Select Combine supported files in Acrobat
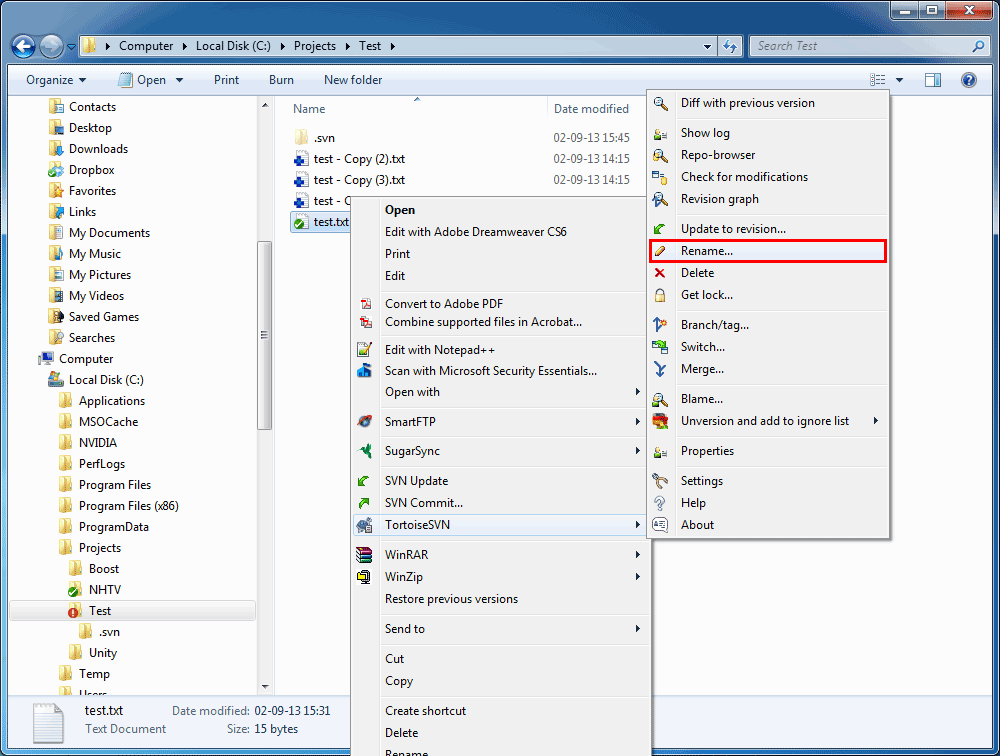The height and width of the screenshot is (756, 1000). point(483,322)
